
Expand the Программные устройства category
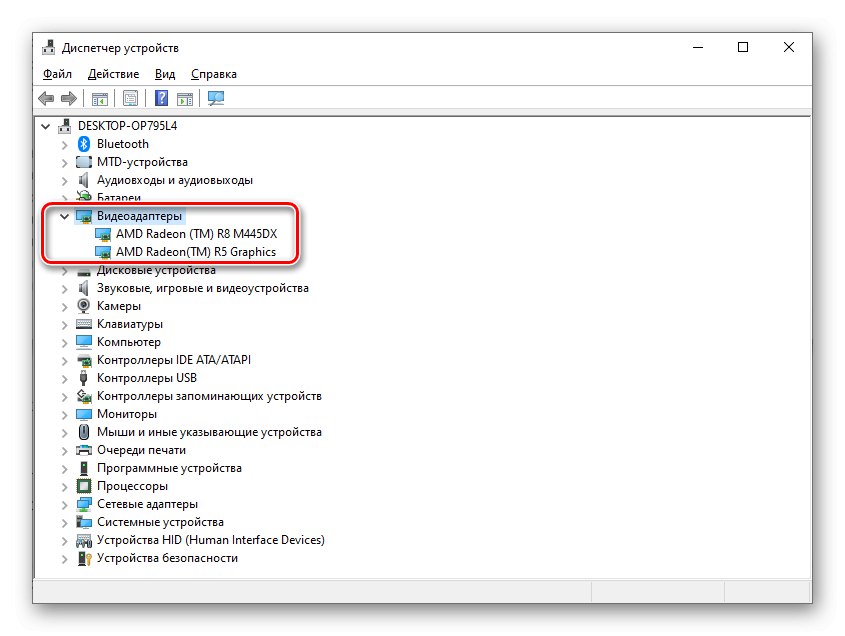(65, 469)
